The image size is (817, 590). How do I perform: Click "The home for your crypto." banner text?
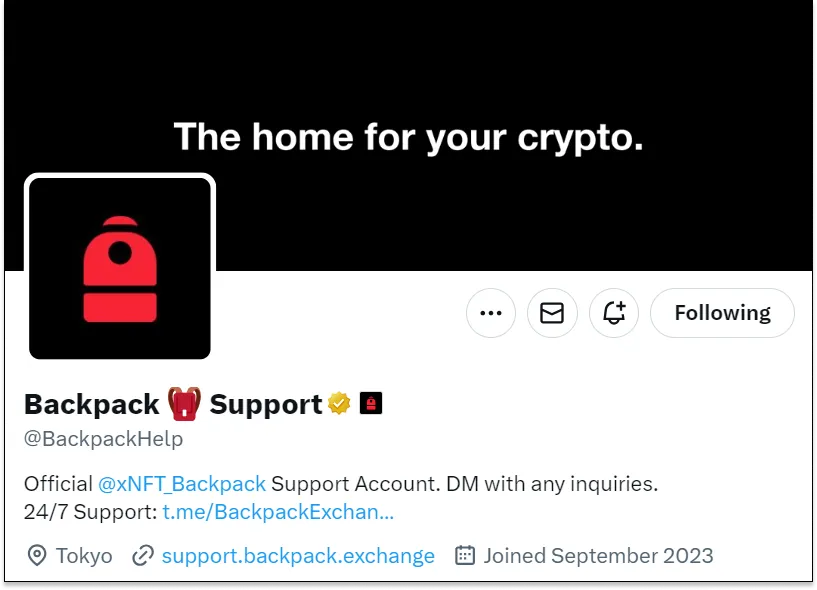pyautogui.click(x=408, y=137)
